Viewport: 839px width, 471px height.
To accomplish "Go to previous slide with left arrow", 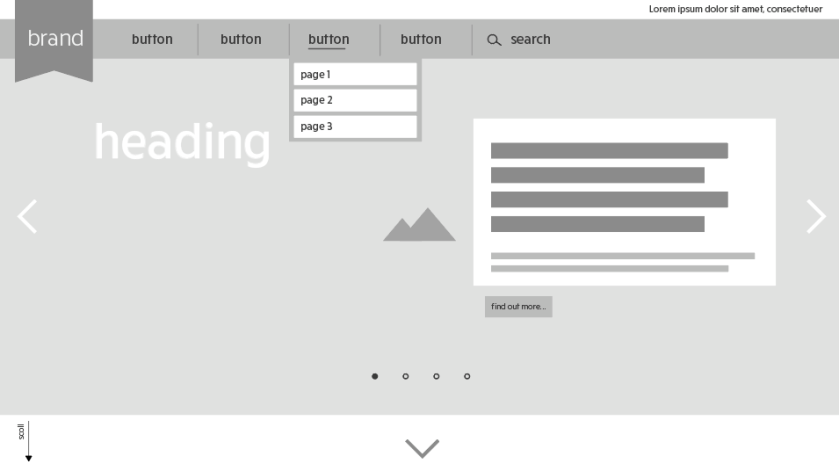I will (27, 217).
